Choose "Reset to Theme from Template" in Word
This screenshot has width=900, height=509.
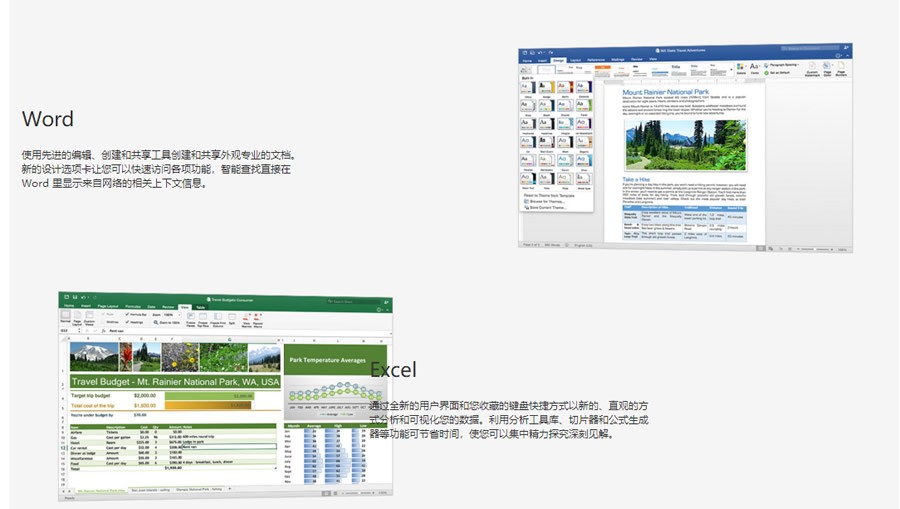549,195
